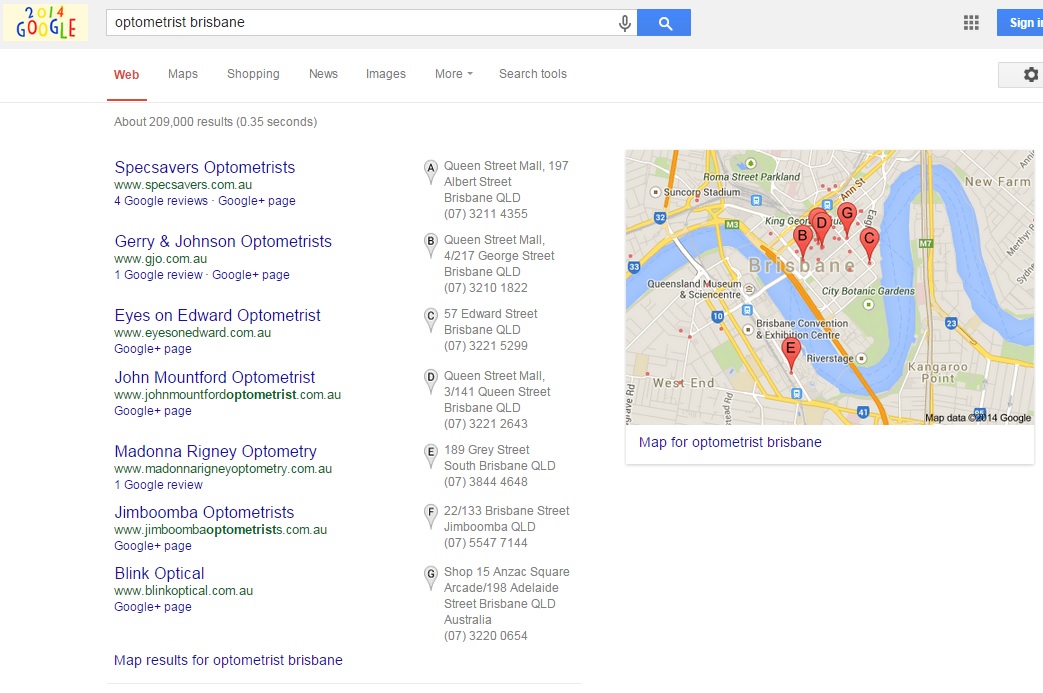Click list marker F next to Jimboomba address
1043x693 pixels.
tap(431, 517)
